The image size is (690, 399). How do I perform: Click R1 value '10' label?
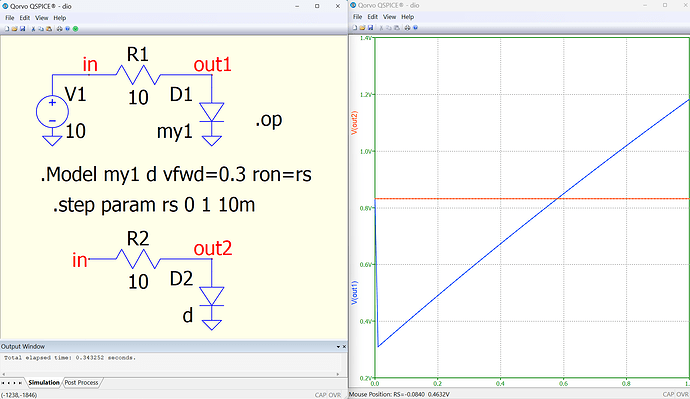138,98
